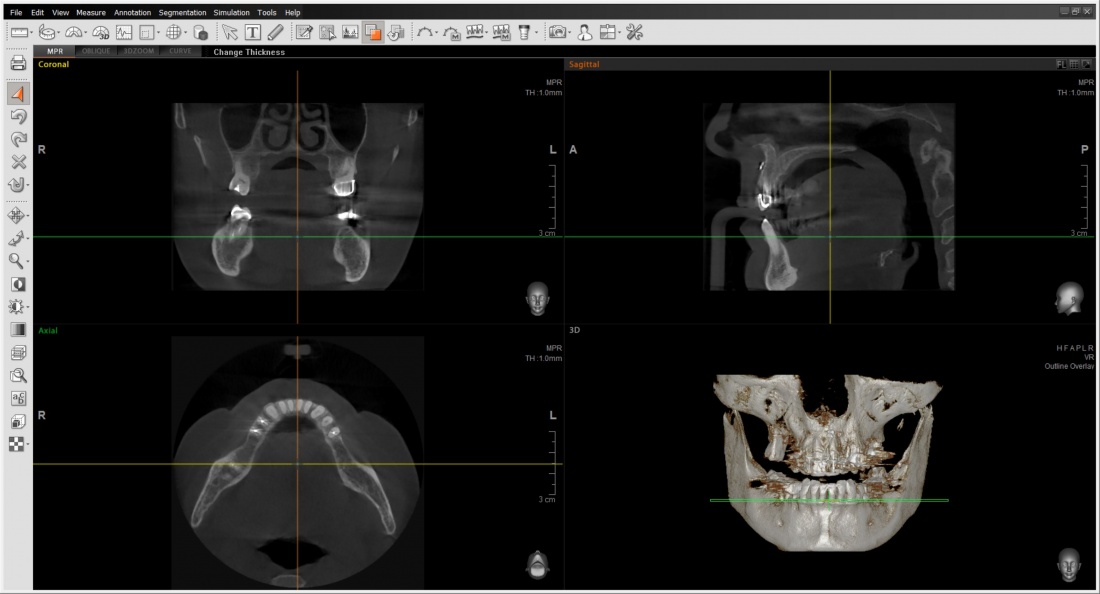Click the grayscale gradient icon in the sidebar
The height and width of the screenshot is (594, 1100).
click(x=18, y=329)
